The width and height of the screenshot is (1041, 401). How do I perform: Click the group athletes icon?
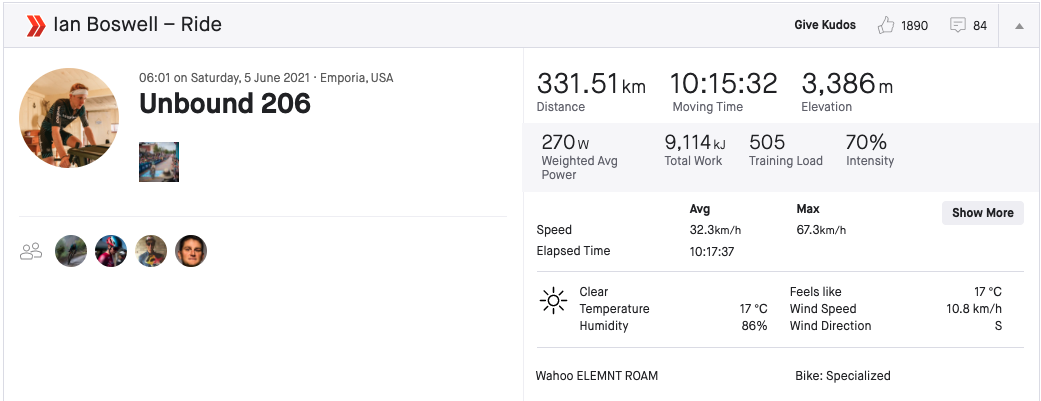click(x=31, y=251)
